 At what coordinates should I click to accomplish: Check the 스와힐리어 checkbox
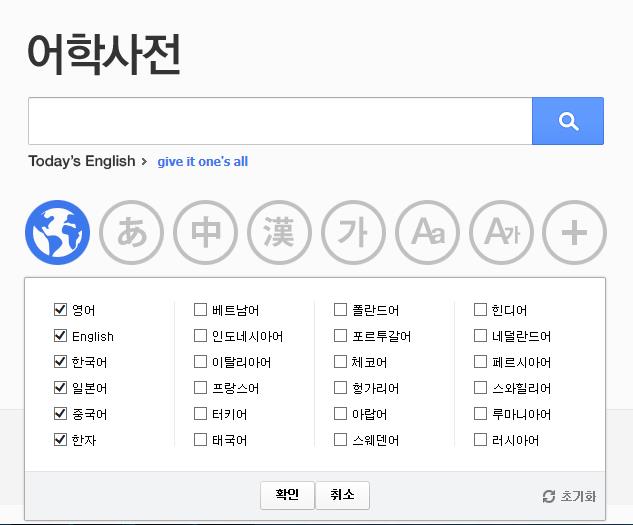click(x=480, y=388)
